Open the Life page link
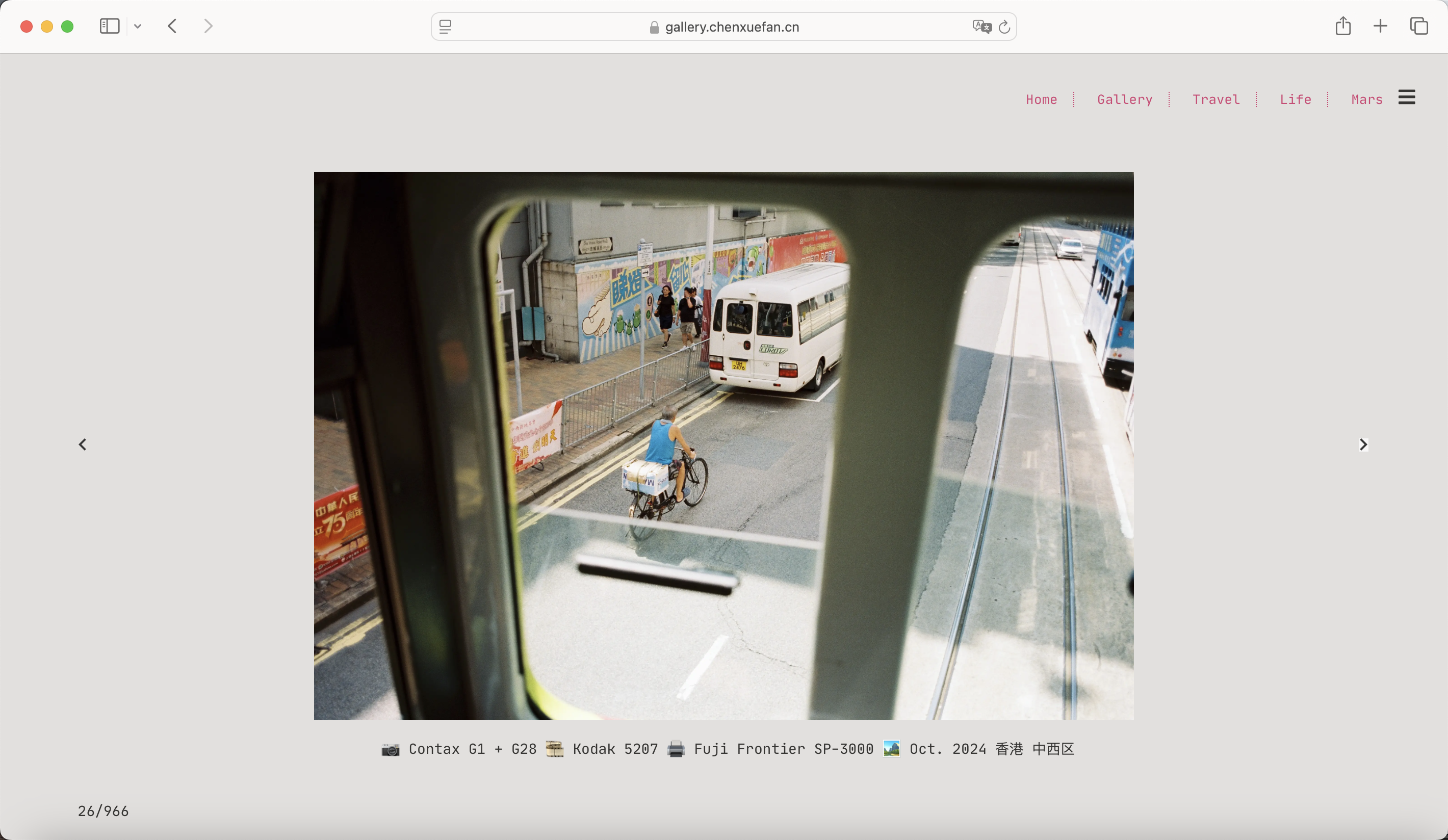Viewport: 1448px width, 840px height. 1295,100
